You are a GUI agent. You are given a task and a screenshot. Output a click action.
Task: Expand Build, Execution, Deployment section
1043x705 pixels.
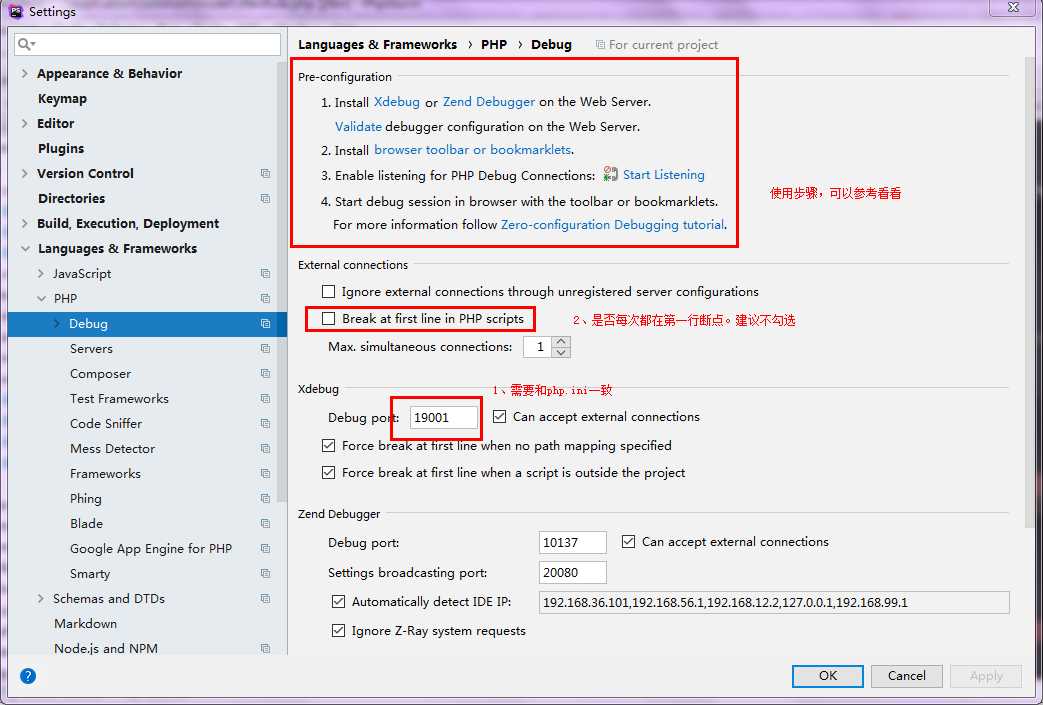coord(25,223)
